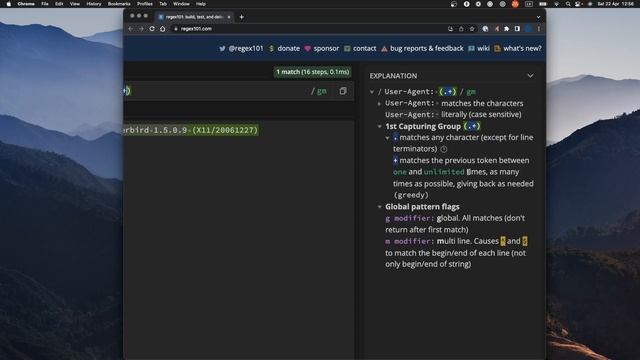
Task: Open the Chrome extensions puzzle icon
Action: click(x=507, y=29)
